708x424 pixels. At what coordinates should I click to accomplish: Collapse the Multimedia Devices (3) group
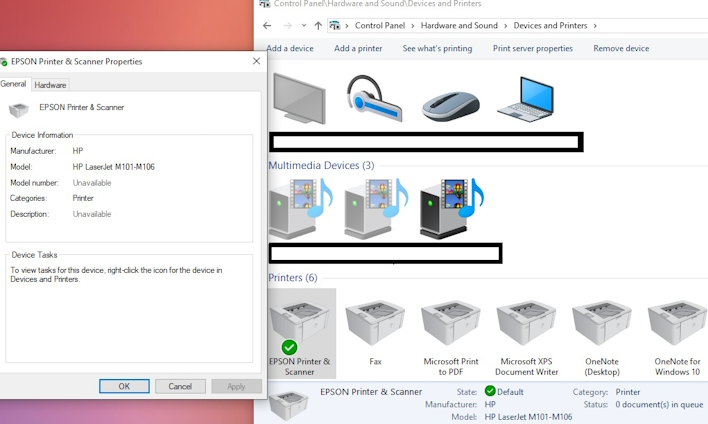[x=321, y=166]
